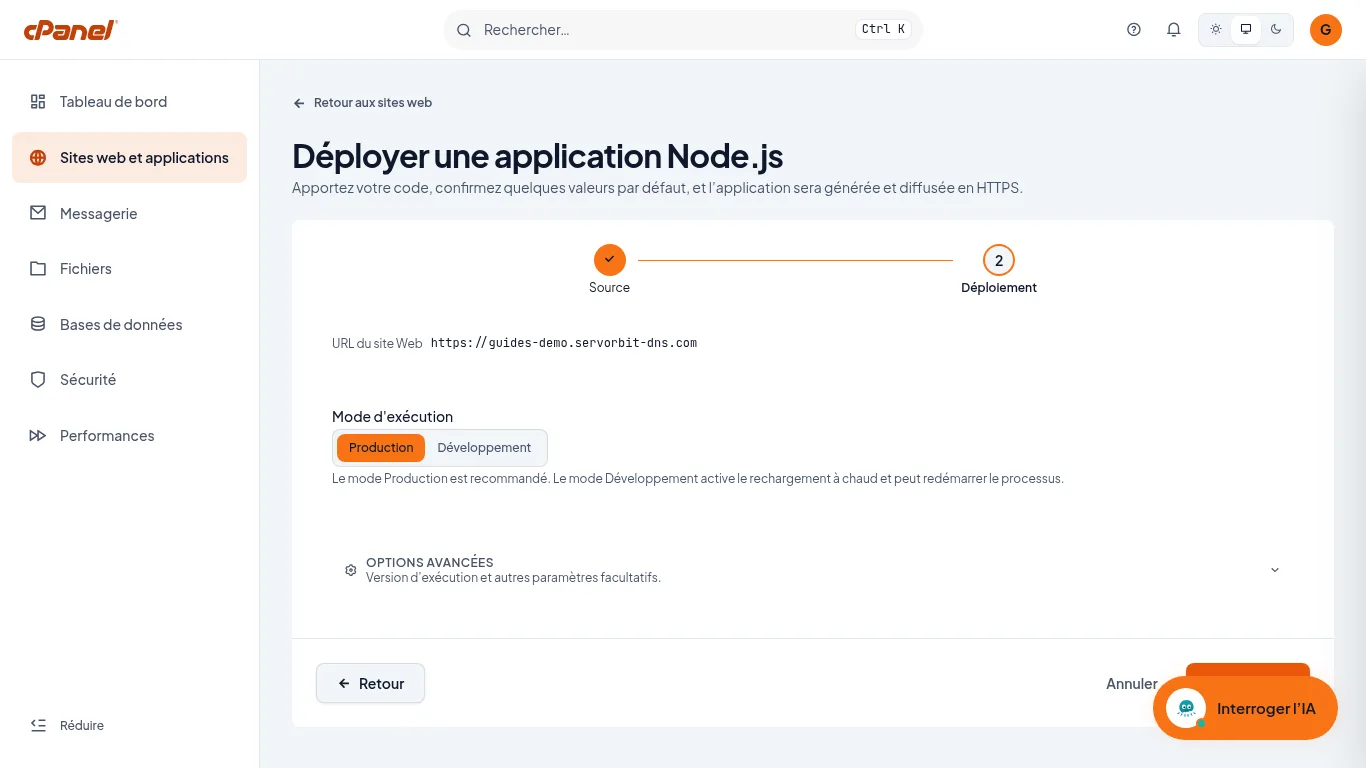Click the Sécurité shield icon
The image size is (1366, 768).
tap(38, 380)
